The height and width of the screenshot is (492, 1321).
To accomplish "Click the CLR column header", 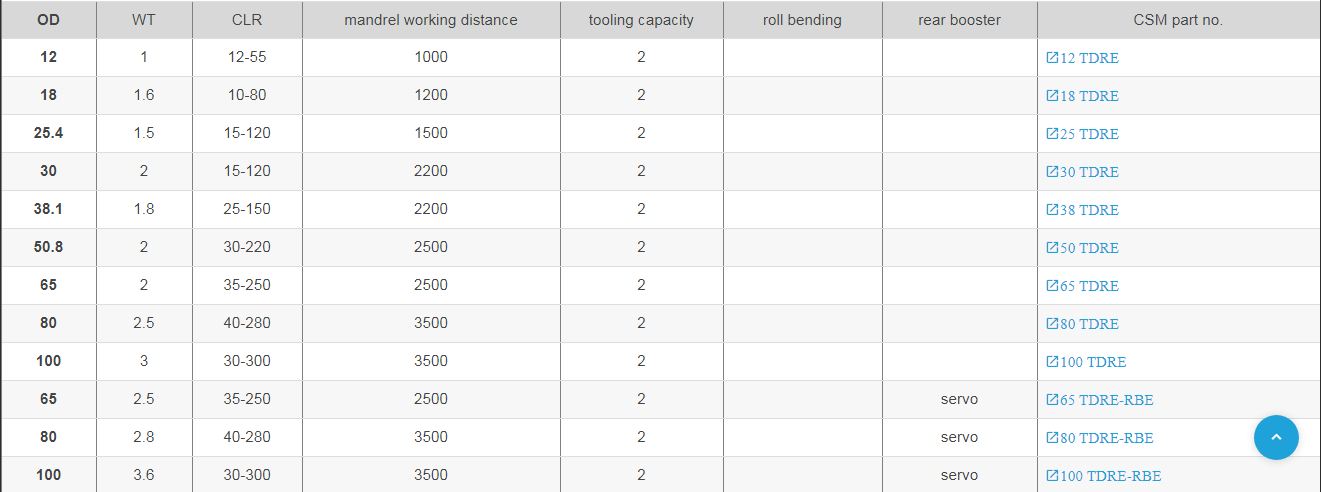I will 247,20.
